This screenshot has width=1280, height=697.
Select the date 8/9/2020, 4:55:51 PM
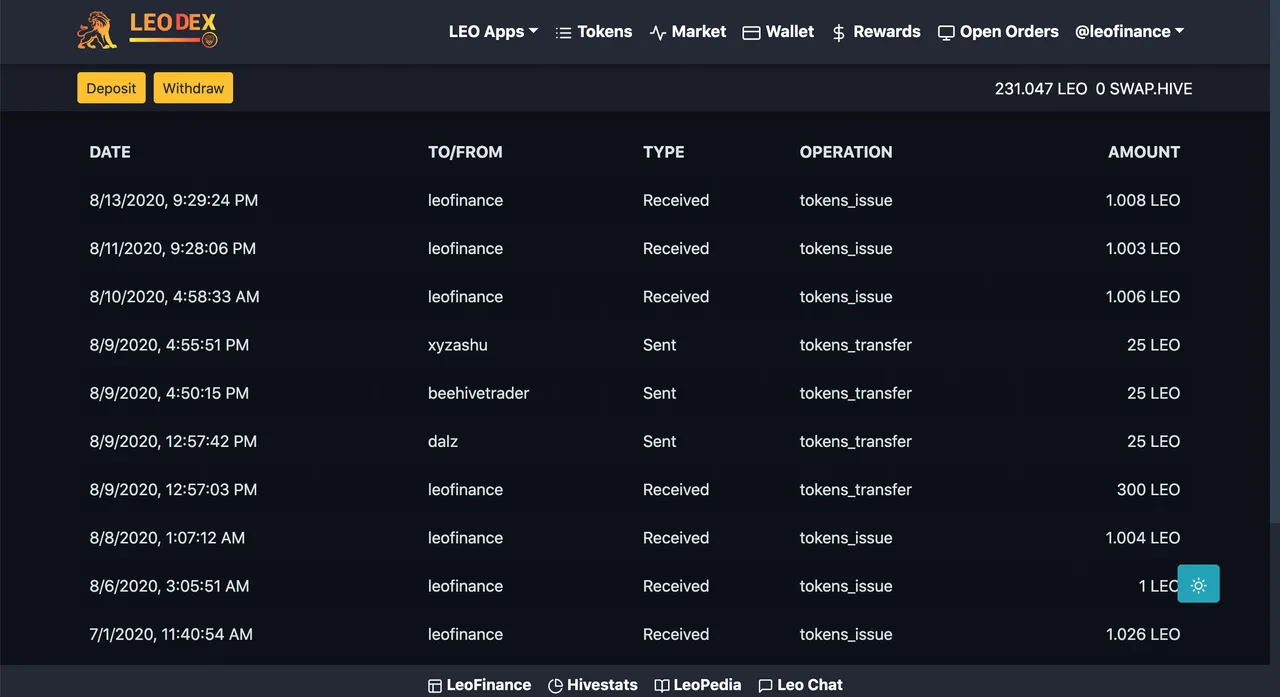[169, 345]
